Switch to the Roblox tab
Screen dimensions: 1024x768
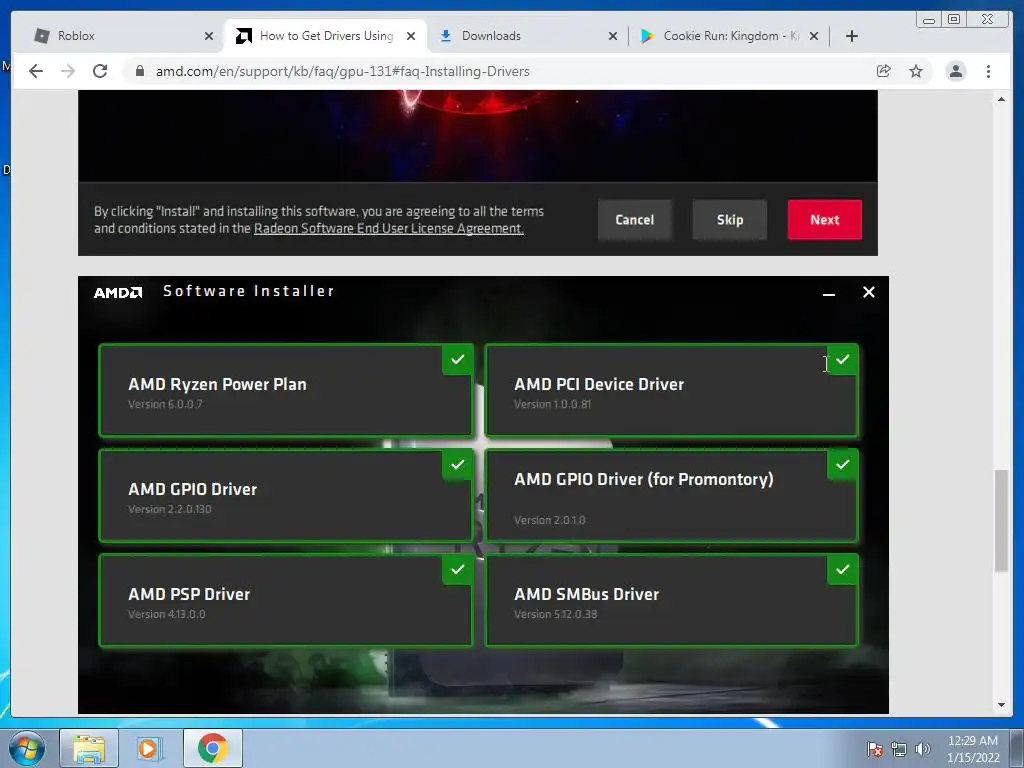[x=118, y=36]
